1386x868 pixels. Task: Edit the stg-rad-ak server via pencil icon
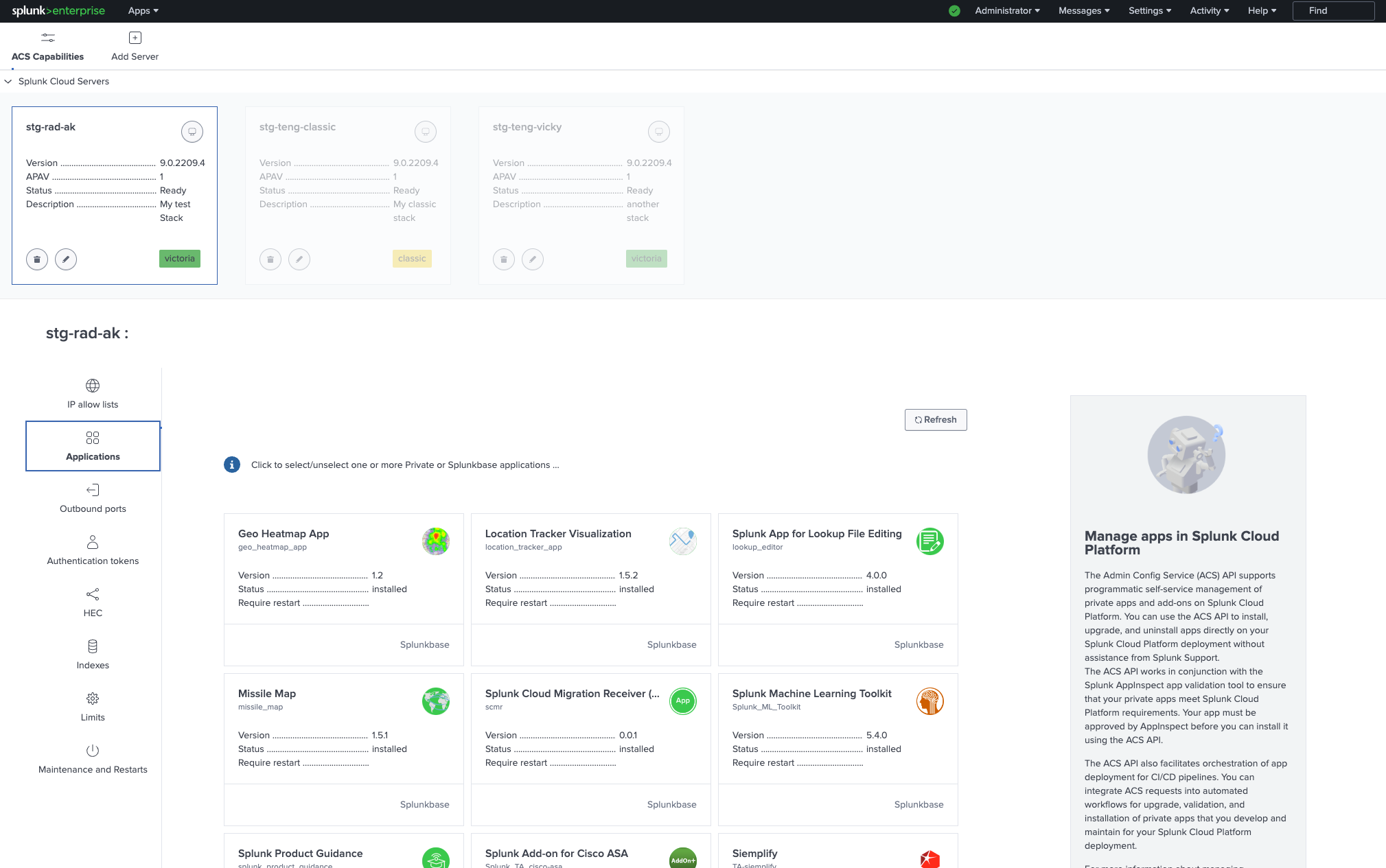[x=66, y=259]
